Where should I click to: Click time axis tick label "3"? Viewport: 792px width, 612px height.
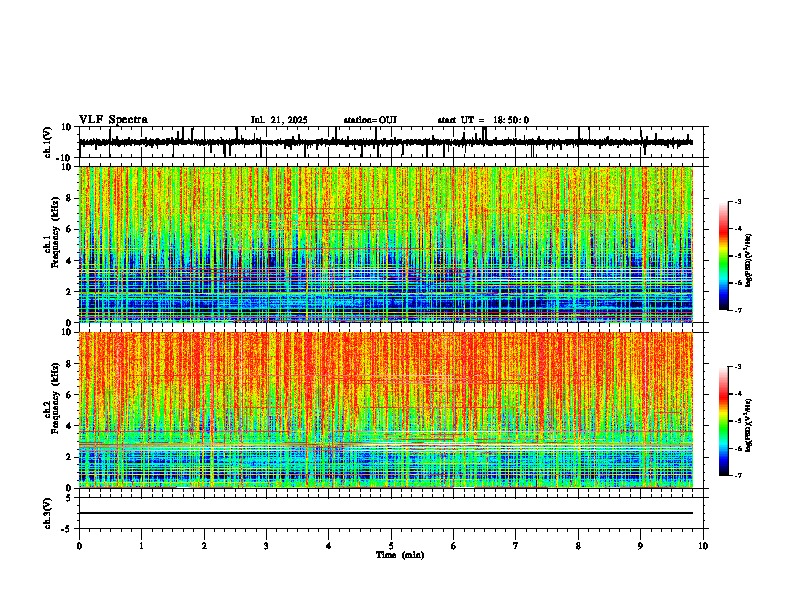(x=266, y=546)
